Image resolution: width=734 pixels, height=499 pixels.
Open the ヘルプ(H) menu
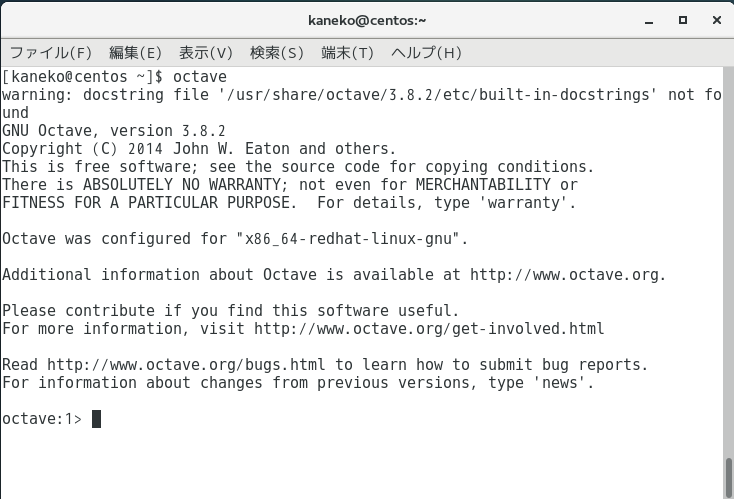tap(426, 52)
